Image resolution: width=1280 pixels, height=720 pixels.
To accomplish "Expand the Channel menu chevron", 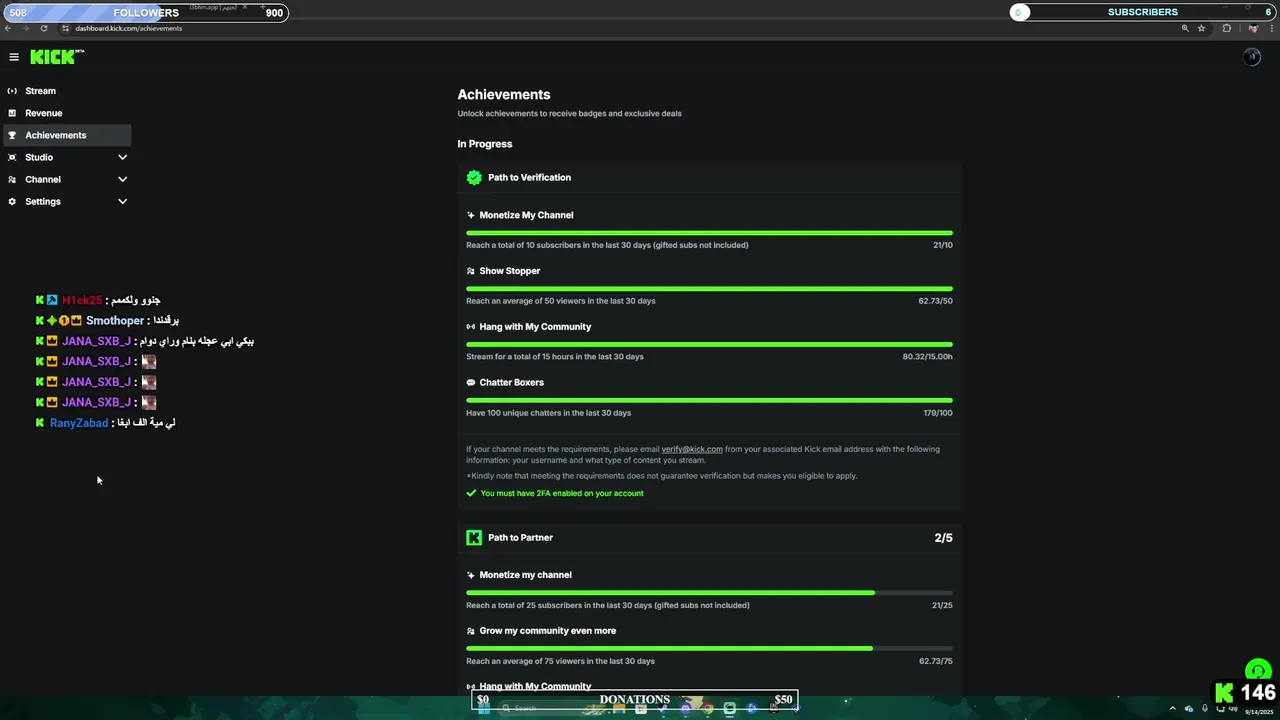I will (x=122, y=179).
